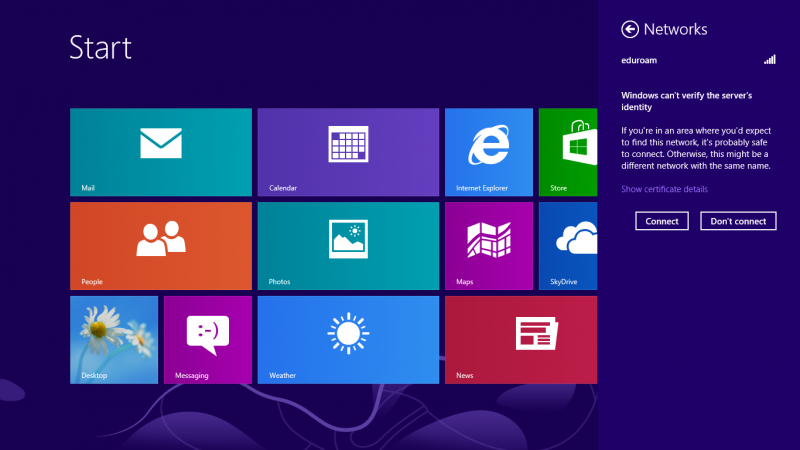800x450 pixels.
Task: Open the Mail tile envelope icon
Action: coord(161,144)
